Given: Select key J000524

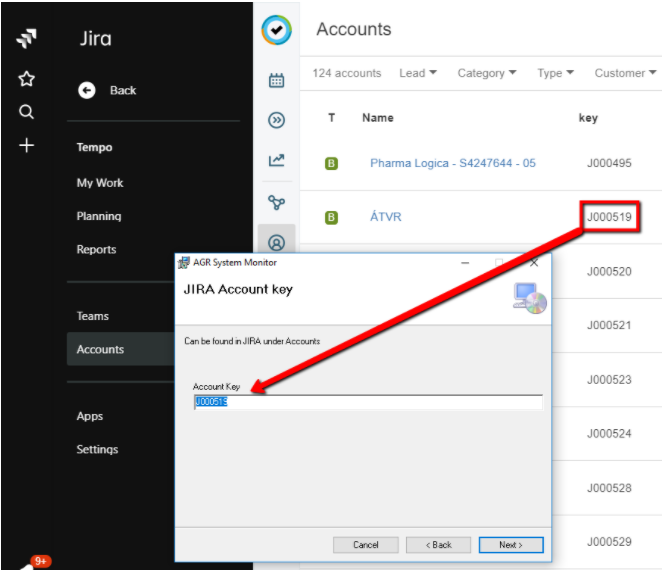Looking at the screenshot, I should (x=609, y=434).
